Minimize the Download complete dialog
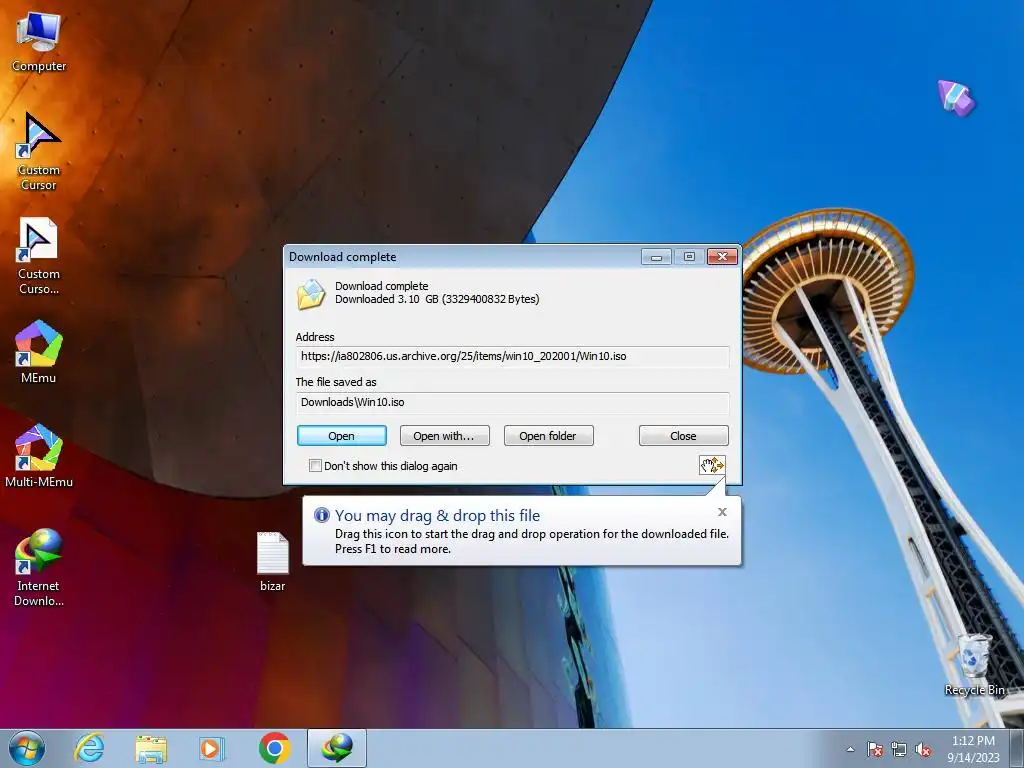The width and height of the screenshot is (1024, 768). click(656, 257)
